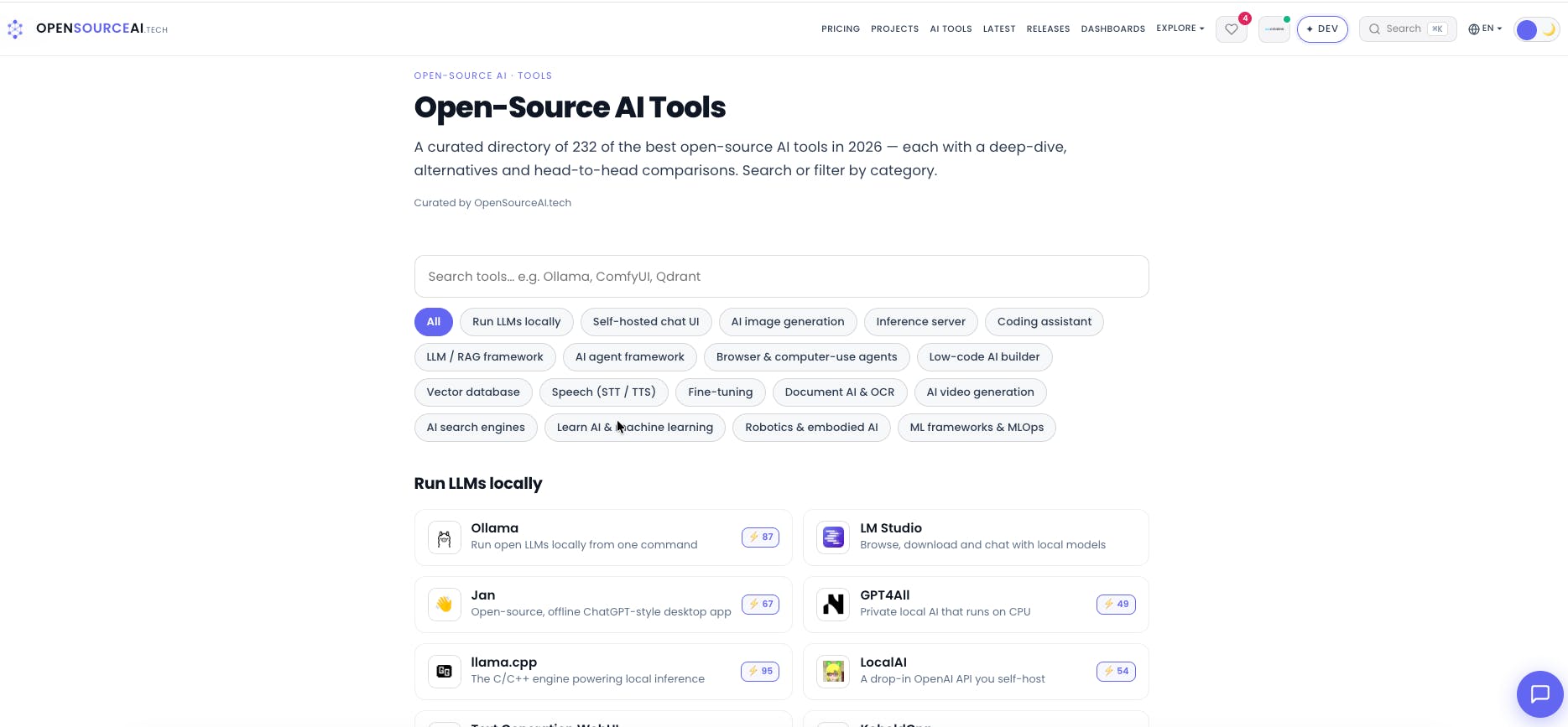The width and height of the screenshot is (1568, 727).
Task: Click the magnifier icon in header search
Action: tap(1374, 29)
